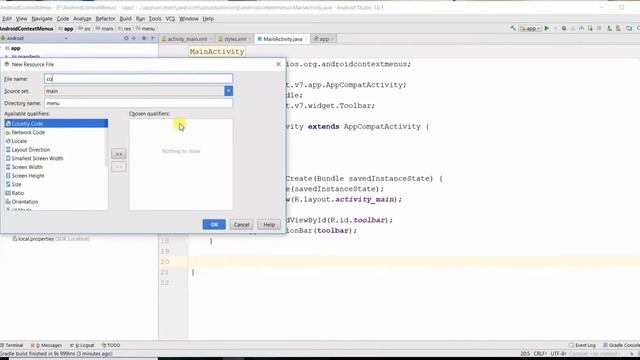Click Cancel in New Resource File dialog
Screen dimensions: 640x360
(241, 224)
